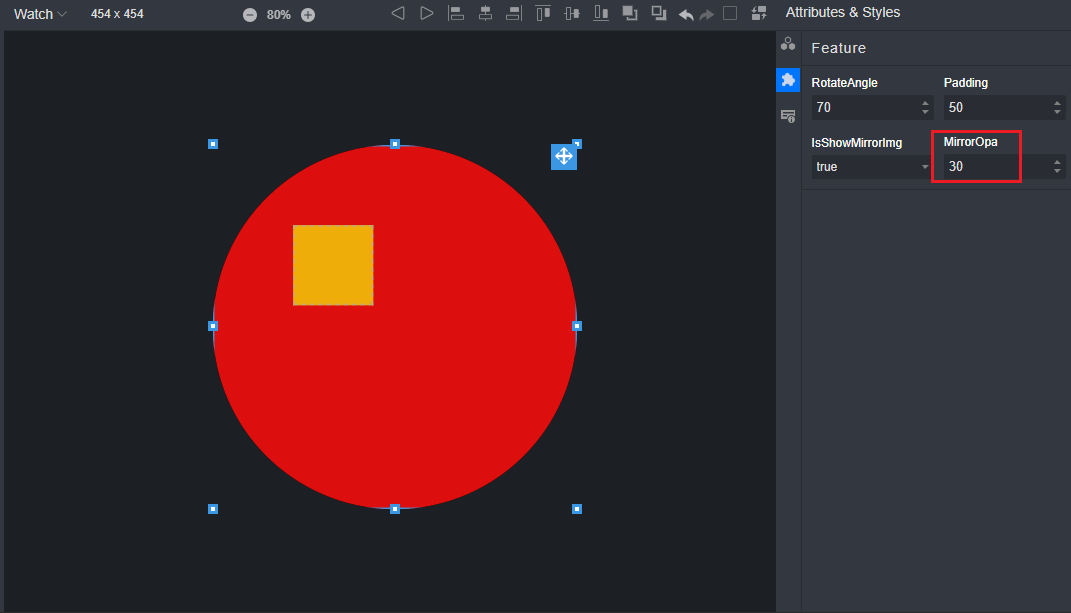
Task: Increase the RotateAngle value with up arrow
Action: click(x=925, y=103)
